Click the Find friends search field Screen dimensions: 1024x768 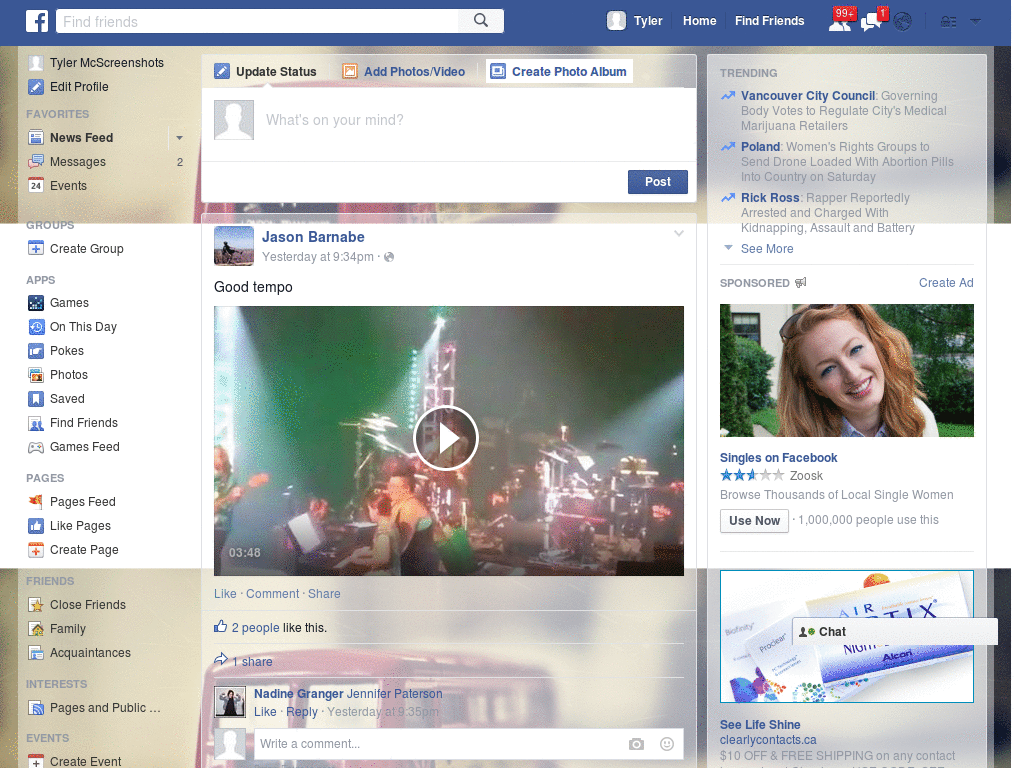tap(259, 22)
